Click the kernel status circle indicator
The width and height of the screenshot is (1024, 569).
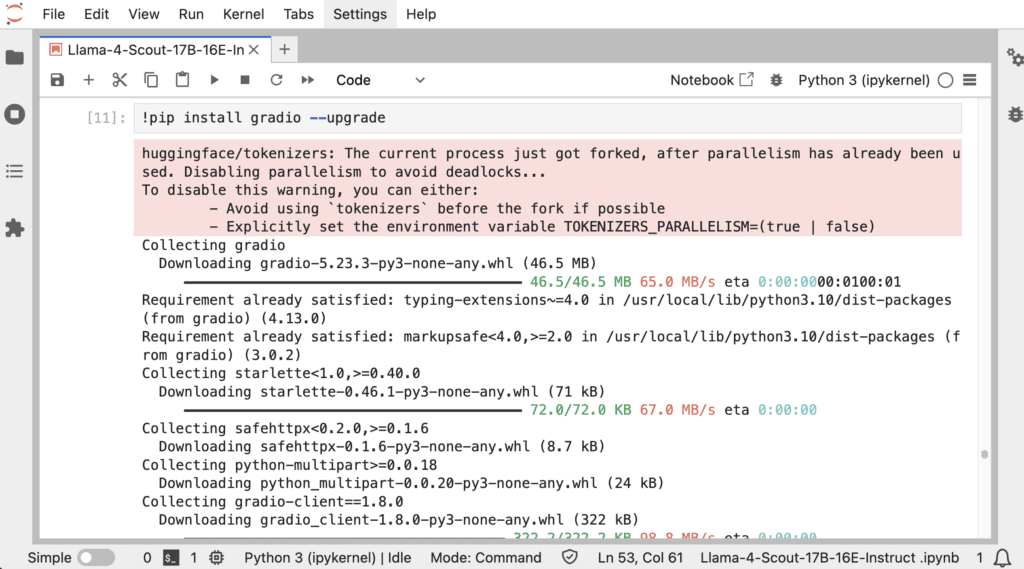pos(945,80)
